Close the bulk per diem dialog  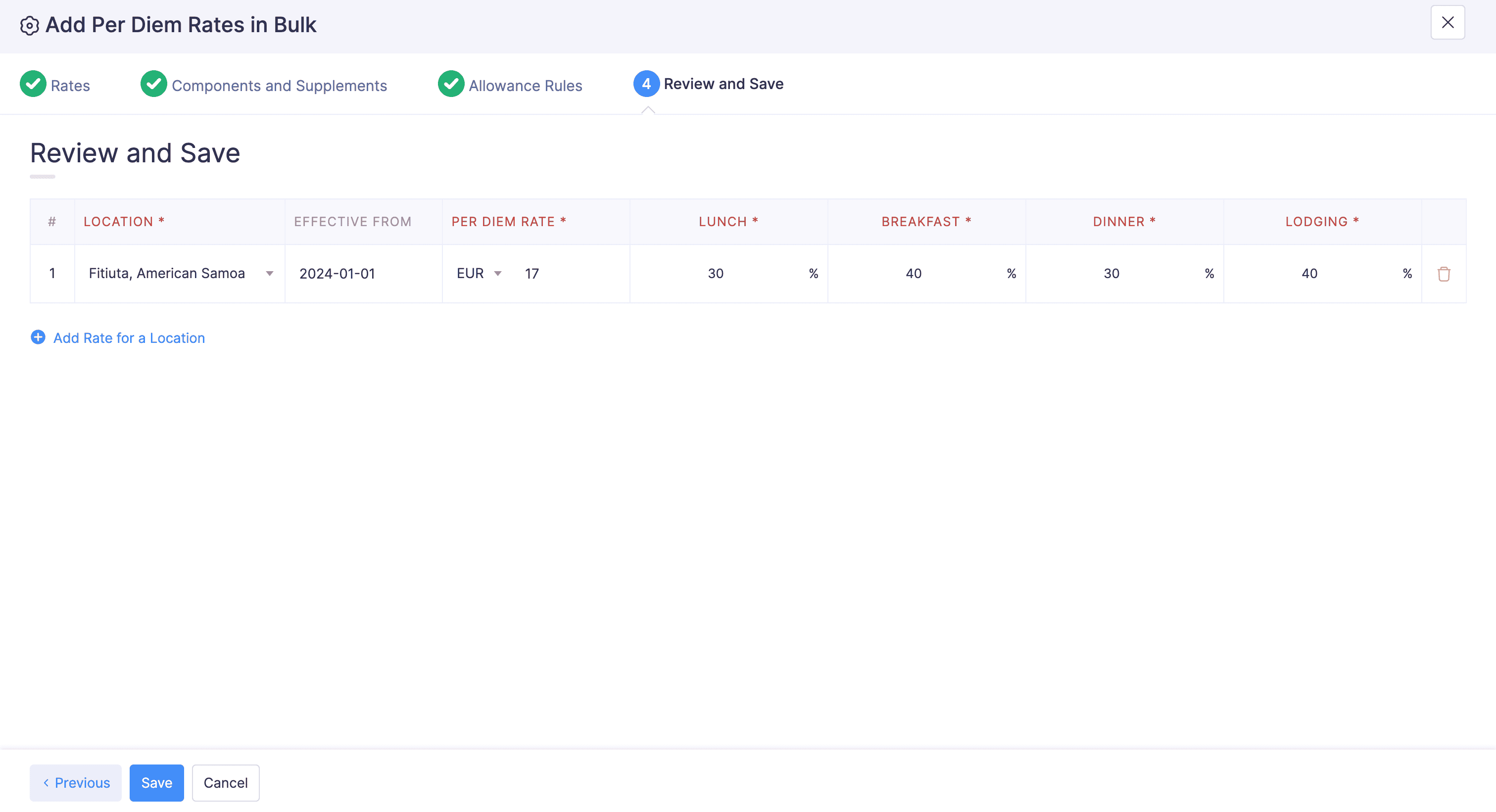1447,23
